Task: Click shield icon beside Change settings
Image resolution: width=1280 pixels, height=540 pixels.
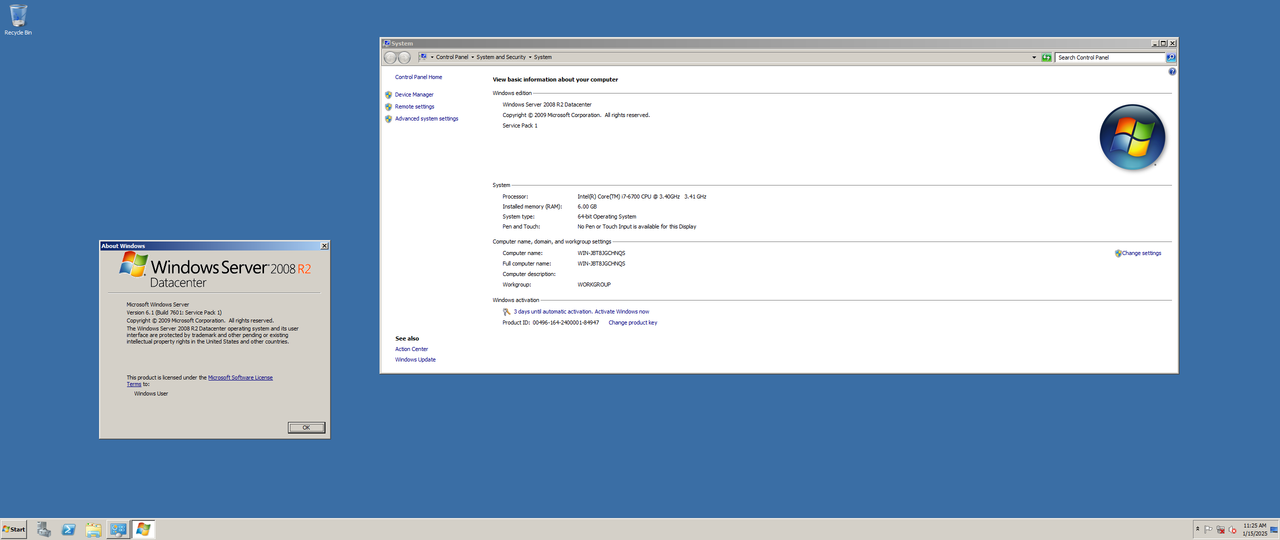Action: pyautogui.click(x=1118, y=253)
